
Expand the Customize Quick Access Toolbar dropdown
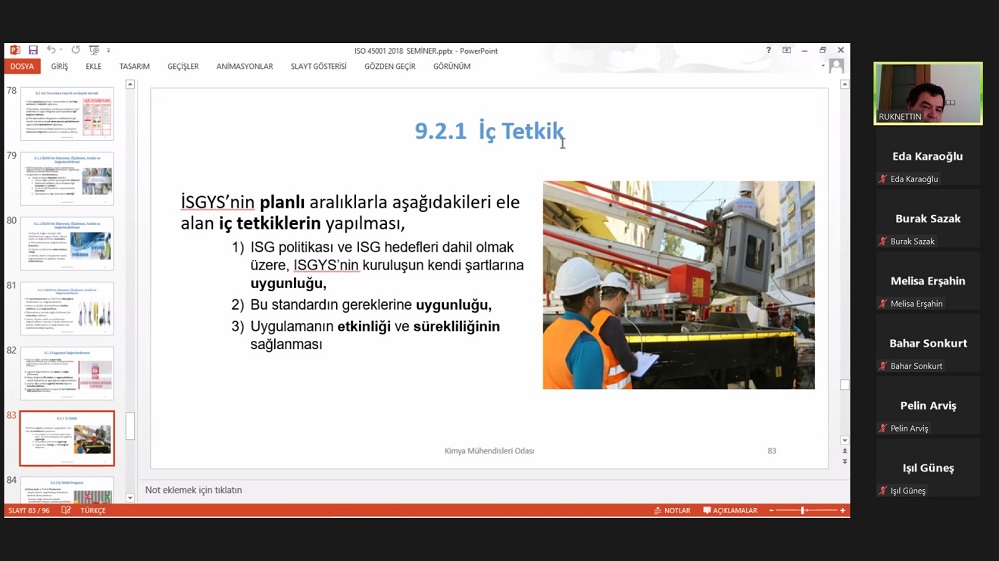pyautogui.click(x=108, y=50)
